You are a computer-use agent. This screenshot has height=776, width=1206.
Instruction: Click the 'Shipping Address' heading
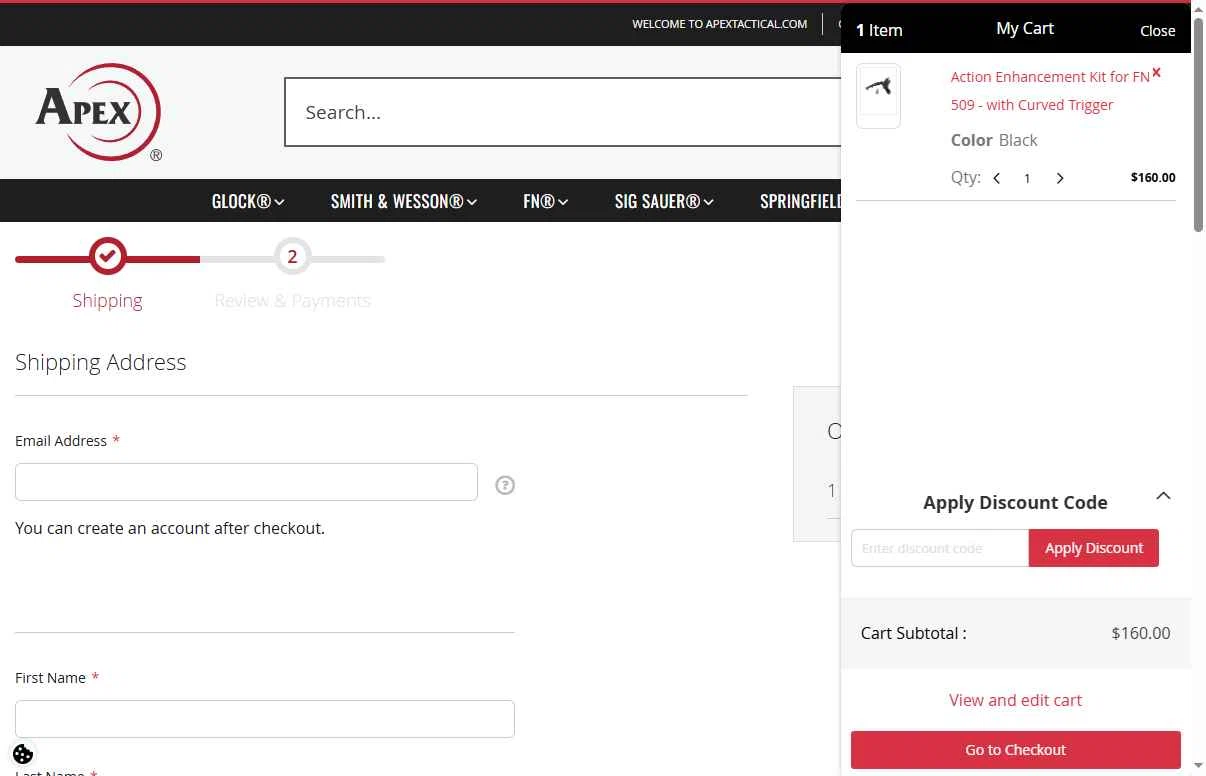(100, 362)
